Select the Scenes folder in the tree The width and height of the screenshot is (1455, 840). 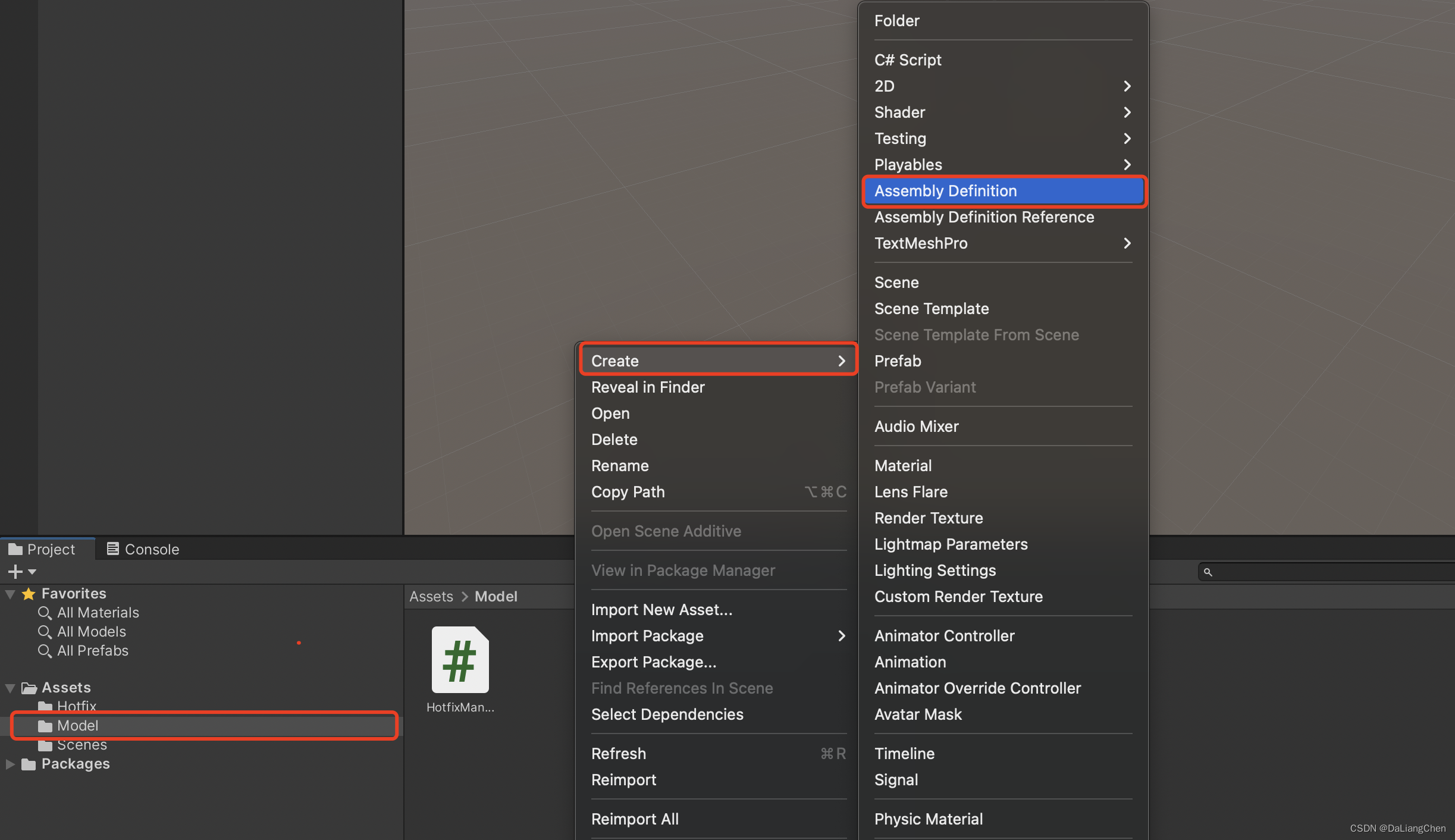tap(81, 745)
